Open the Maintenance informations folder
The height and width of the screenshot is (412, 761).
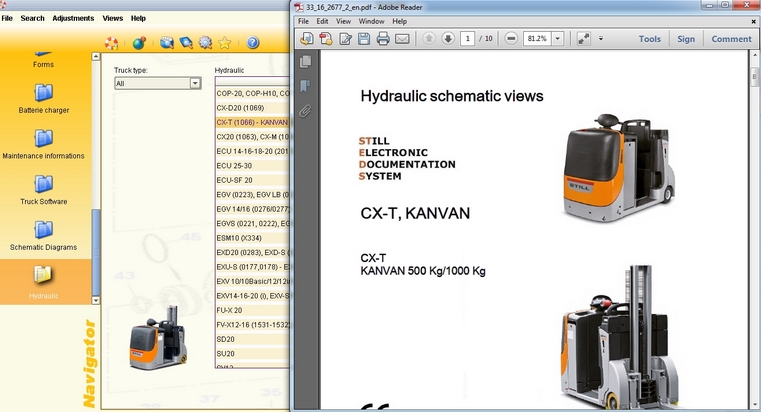[44, 145]
